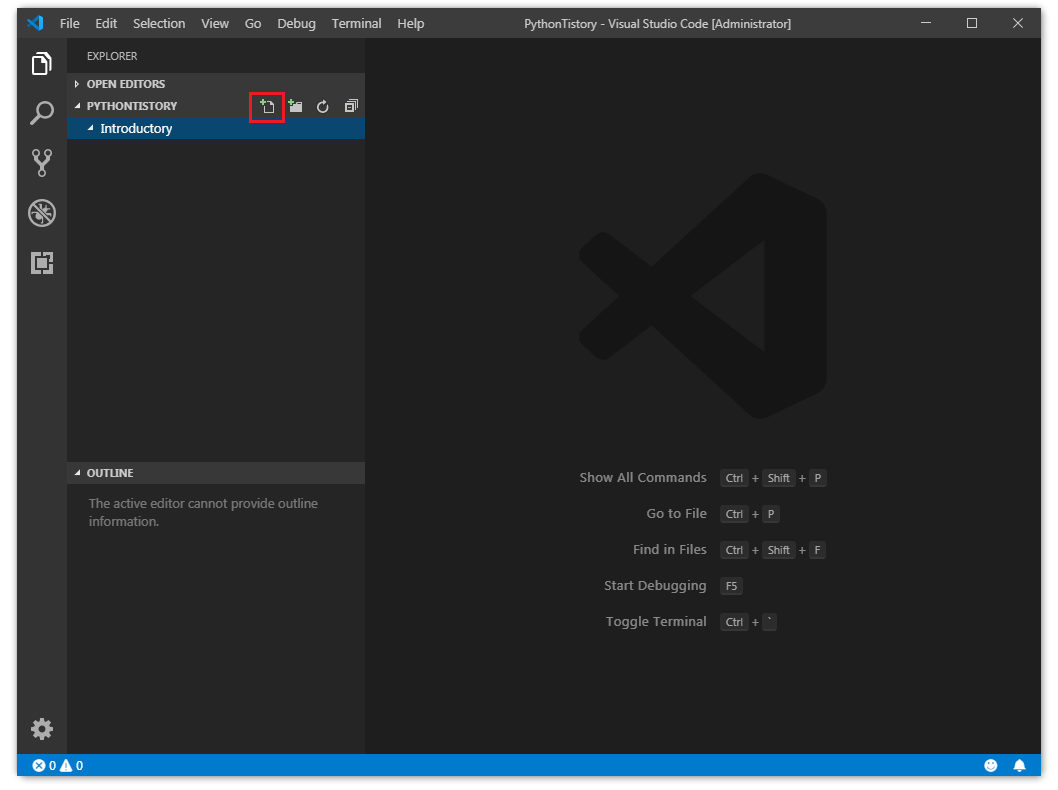This screenshot has width=1058, height=790.
Task: Close the VS Code window
Action: click(x=1018, y=23)
